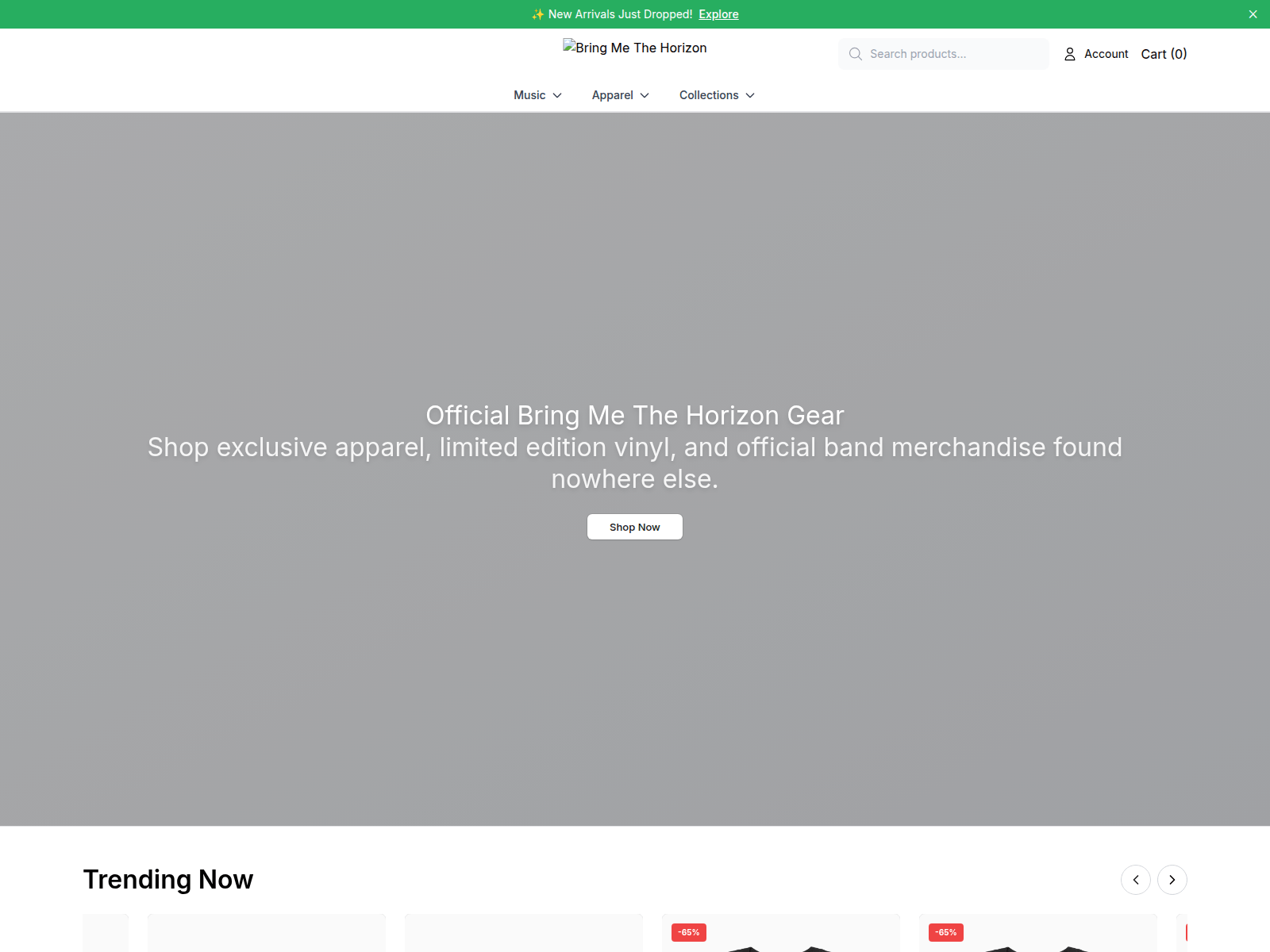Show next Trending Now items
This screenshot has width=1270, height=952.
point(1172,880)
